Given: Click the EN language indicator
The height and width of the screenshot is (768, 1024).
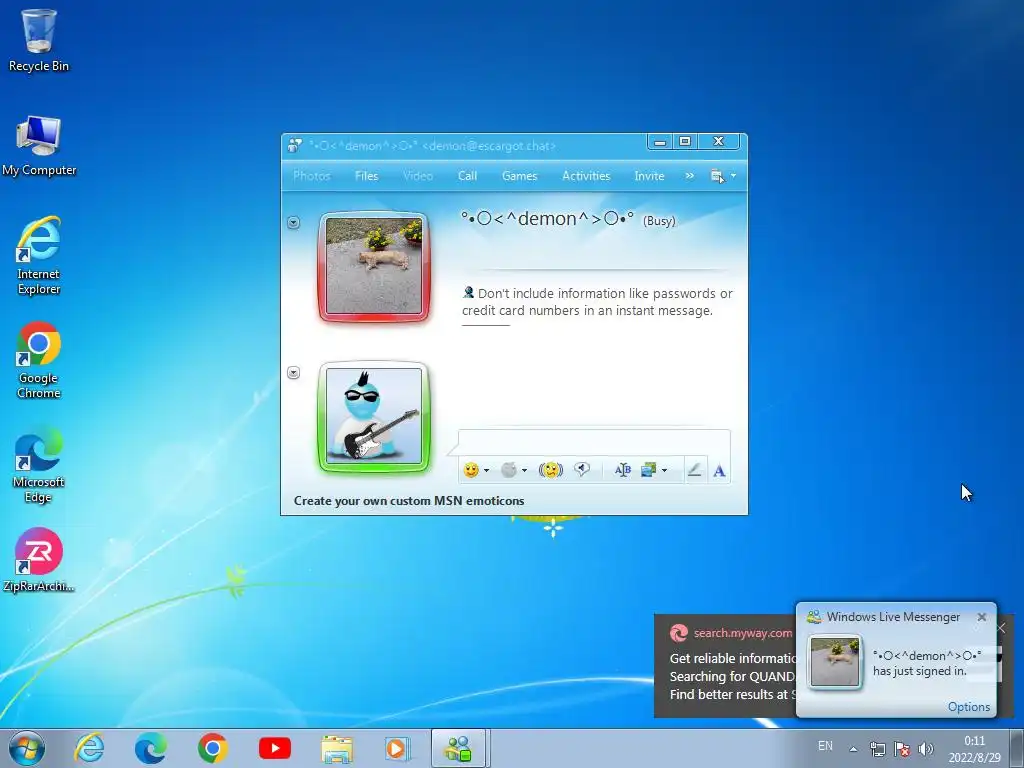Looking at the screenshot, I should (x=825, y=746).
